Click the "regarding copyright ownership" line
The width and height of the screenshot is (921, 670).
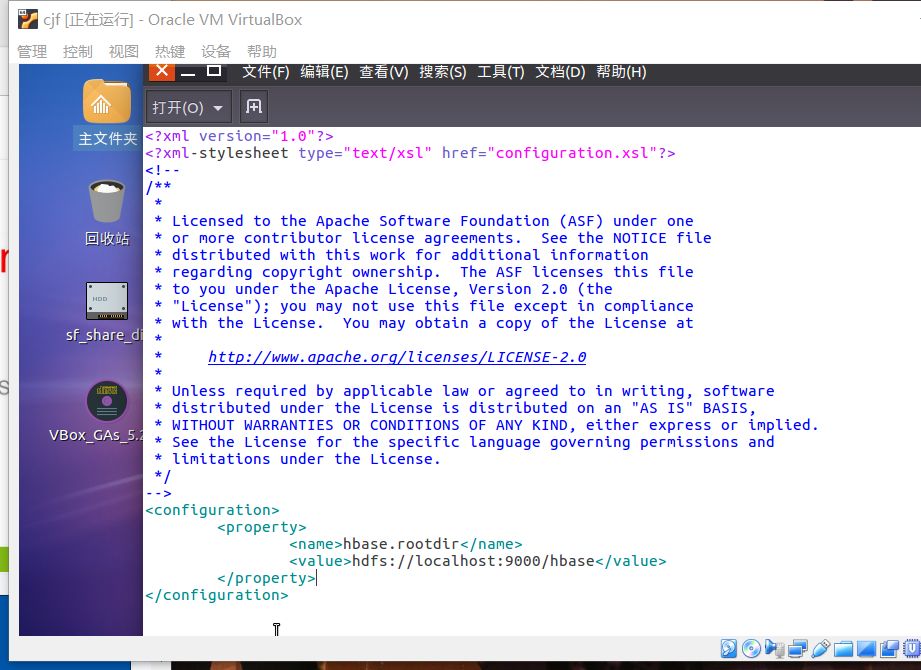click(423, 272)
